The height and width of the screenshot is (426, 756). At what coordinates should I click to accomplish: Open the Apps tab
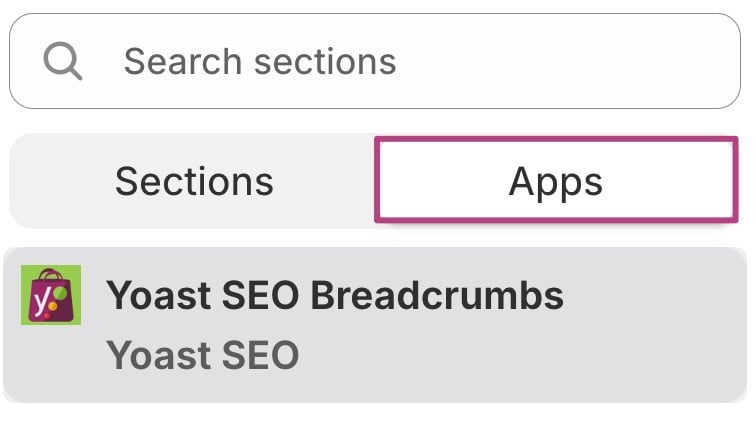coord(555,181)
